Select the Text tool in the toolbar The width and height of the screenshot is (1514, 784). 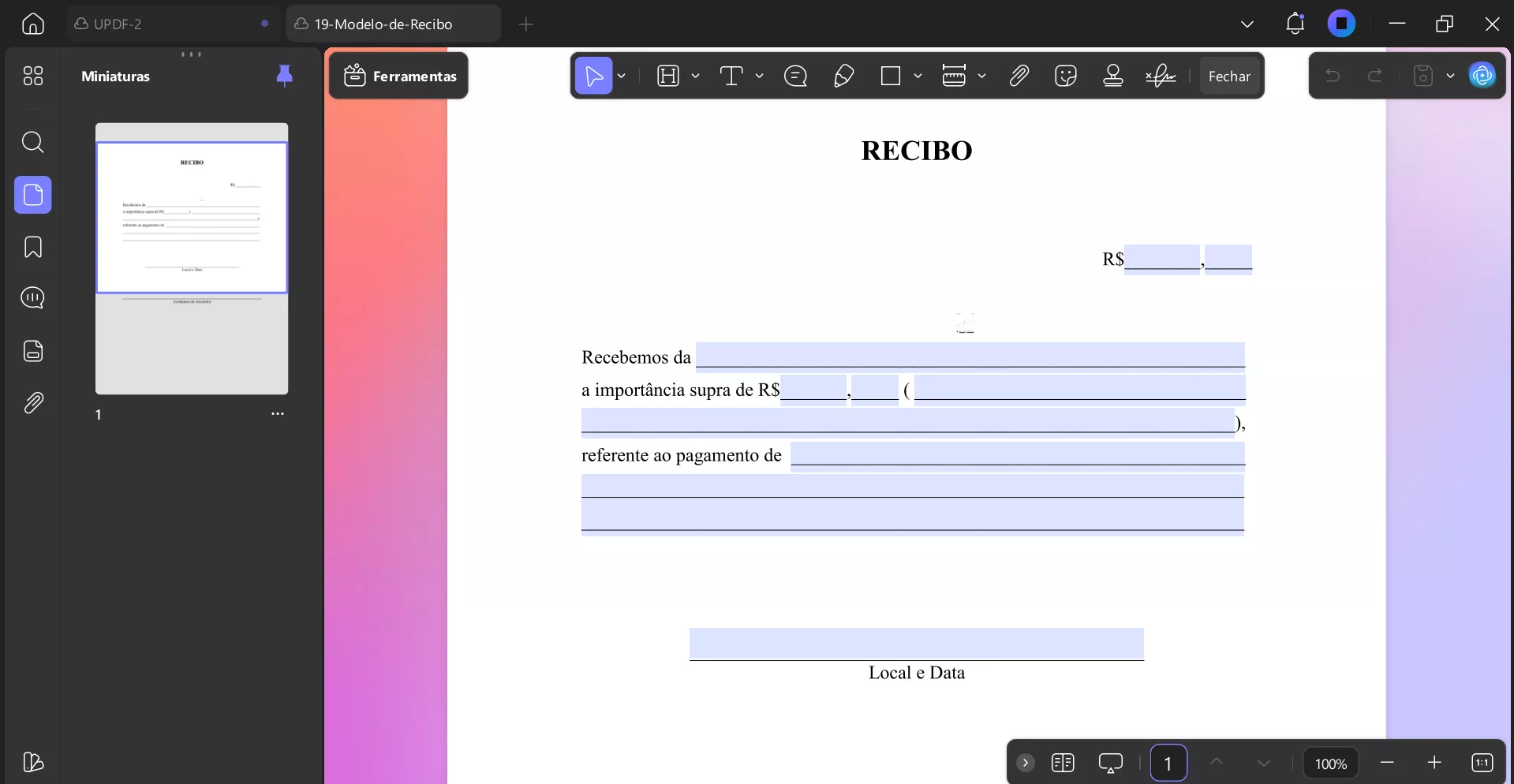coord(732,76)
